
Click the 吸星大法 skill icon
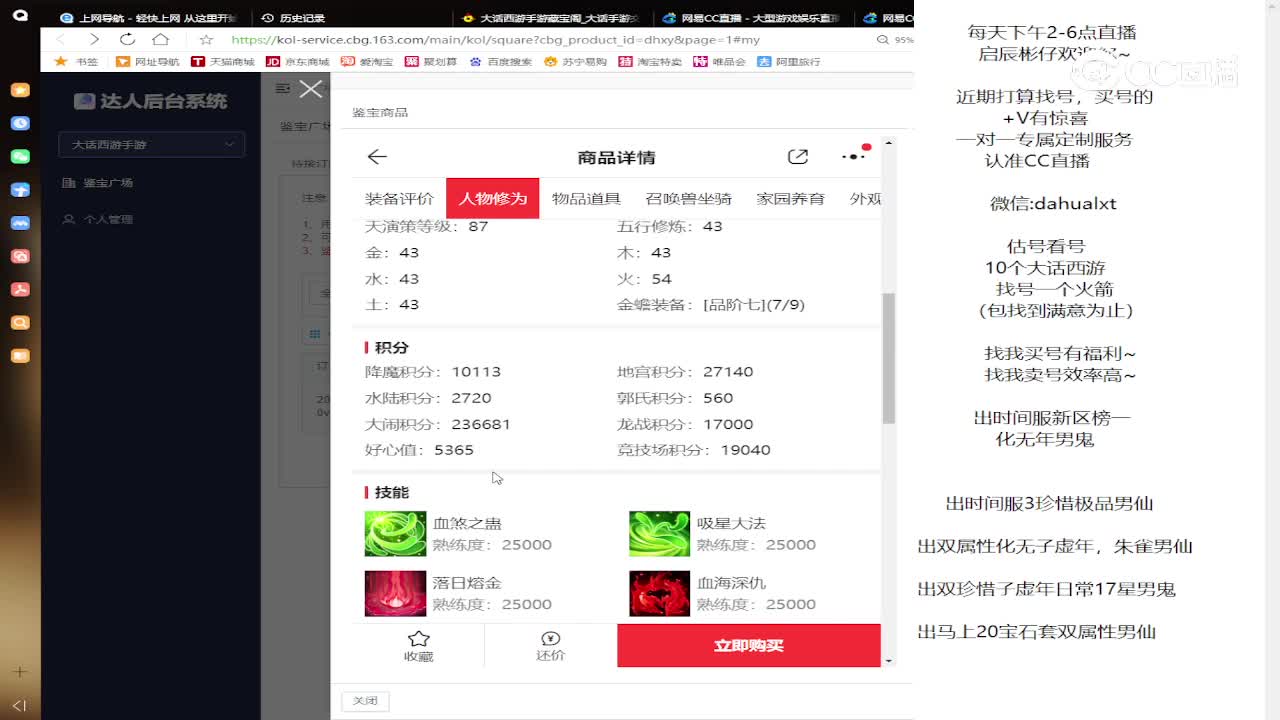[659, 533]
